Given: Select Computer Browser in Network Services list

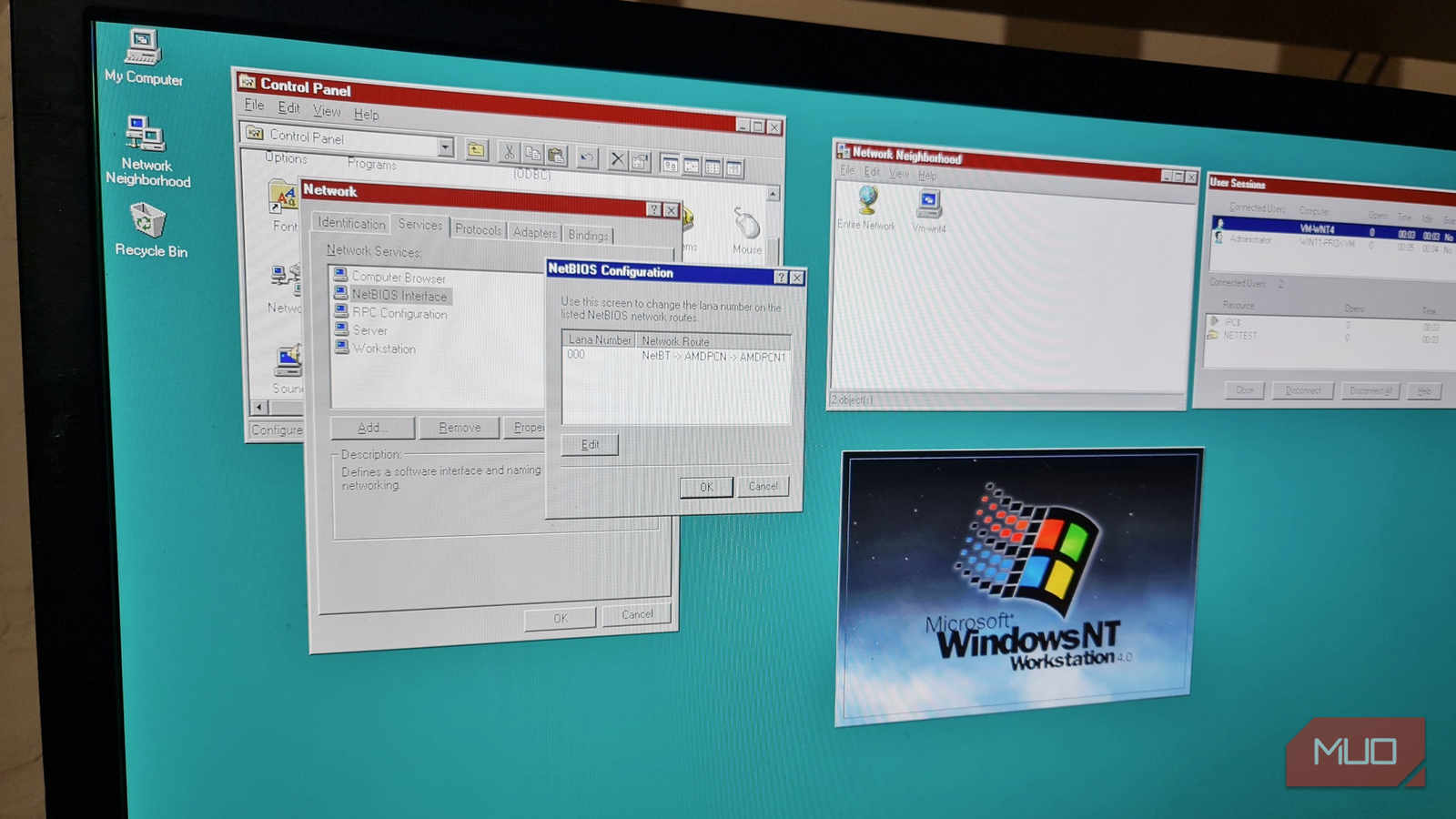Looking at the screenshot, I should point(389,277).
